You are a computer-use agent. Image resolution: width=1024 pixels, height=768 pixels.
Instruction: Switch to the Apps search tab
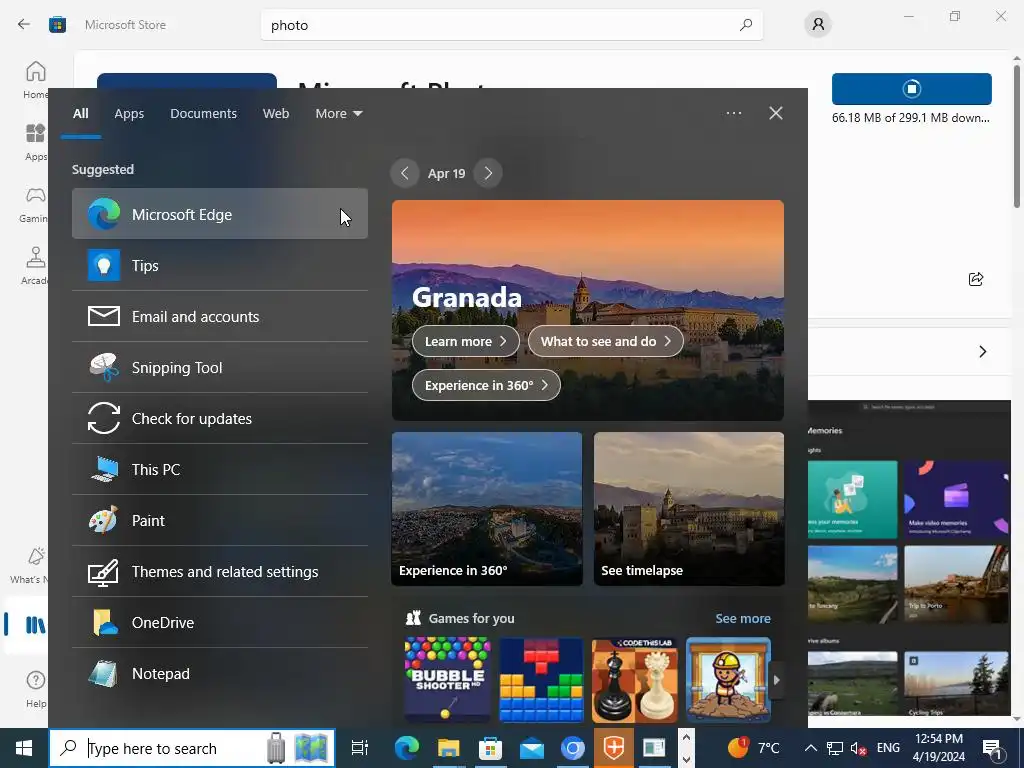click(x=129, y=114)
